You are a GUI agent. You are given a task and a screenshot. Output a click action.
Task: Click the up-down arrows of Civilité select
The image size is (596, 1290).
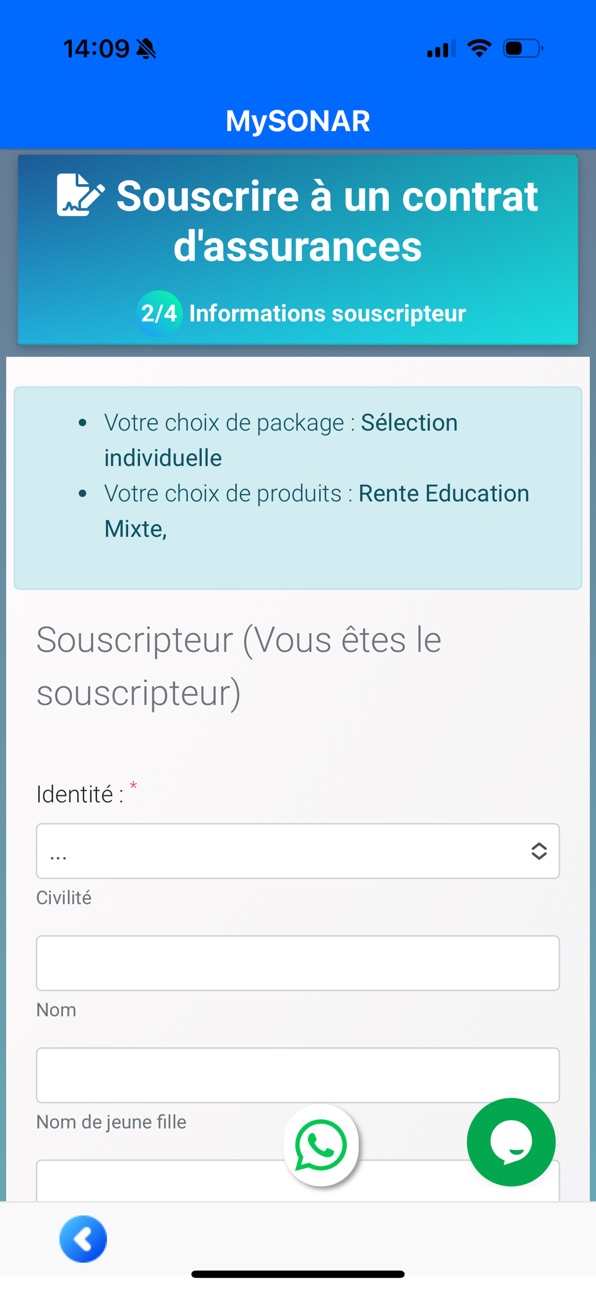(x=538, y=851)
